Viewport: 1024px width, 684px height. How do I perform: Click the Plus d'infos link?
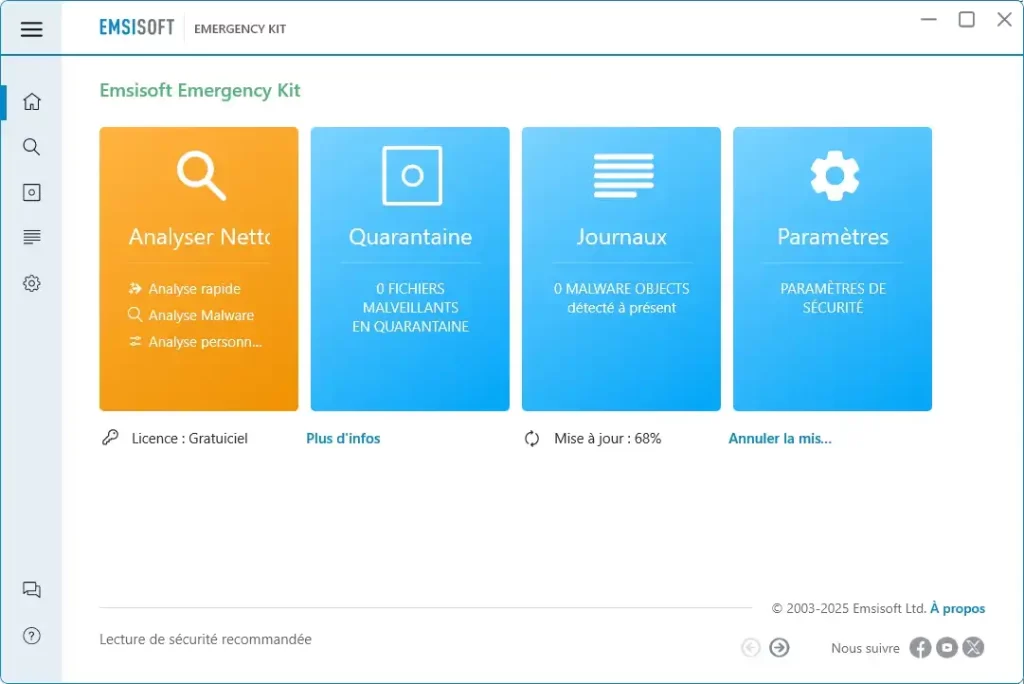coord(343,438)
